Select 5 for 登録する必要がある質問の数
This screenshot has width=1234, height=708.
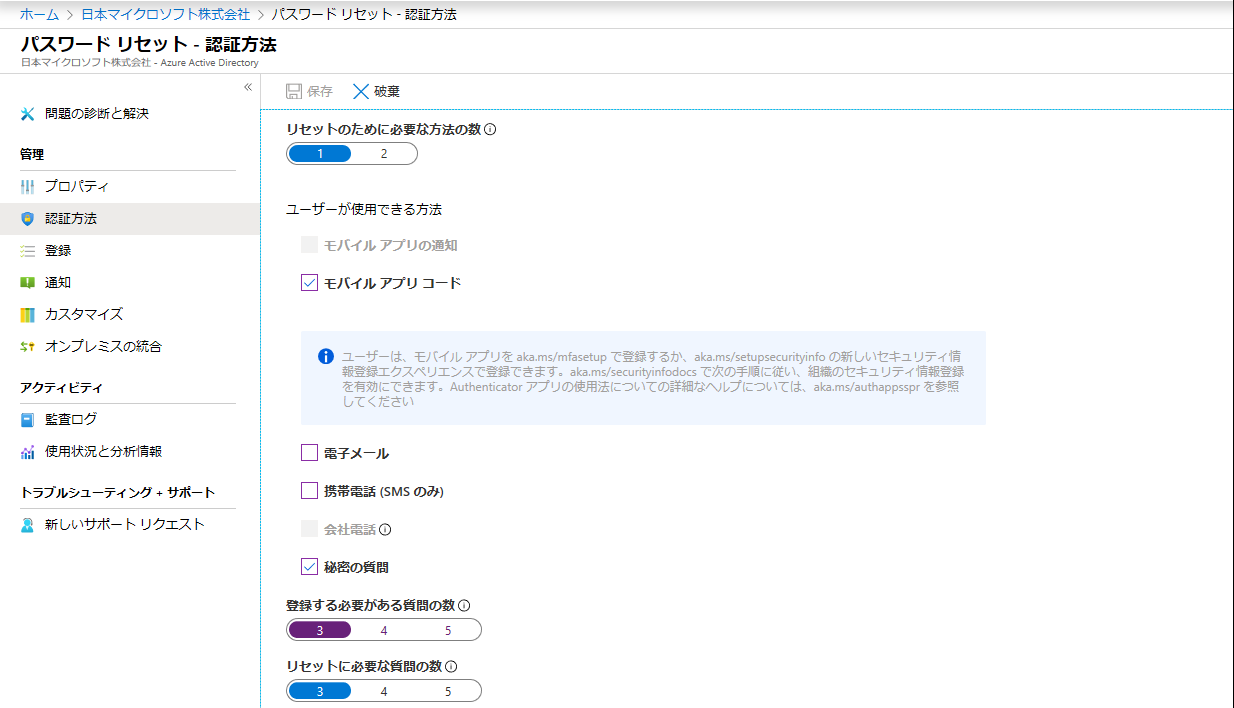448,631
